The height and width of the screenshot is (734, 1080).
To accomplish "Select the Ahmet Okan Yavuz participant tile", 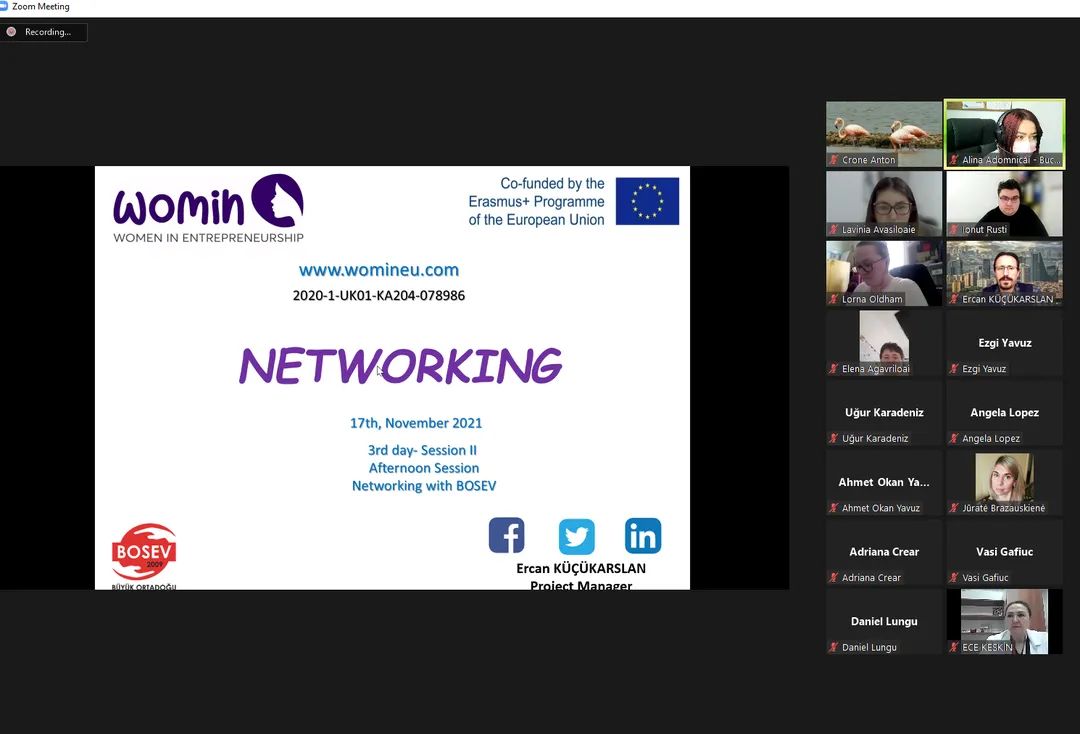I will (884, 483).
